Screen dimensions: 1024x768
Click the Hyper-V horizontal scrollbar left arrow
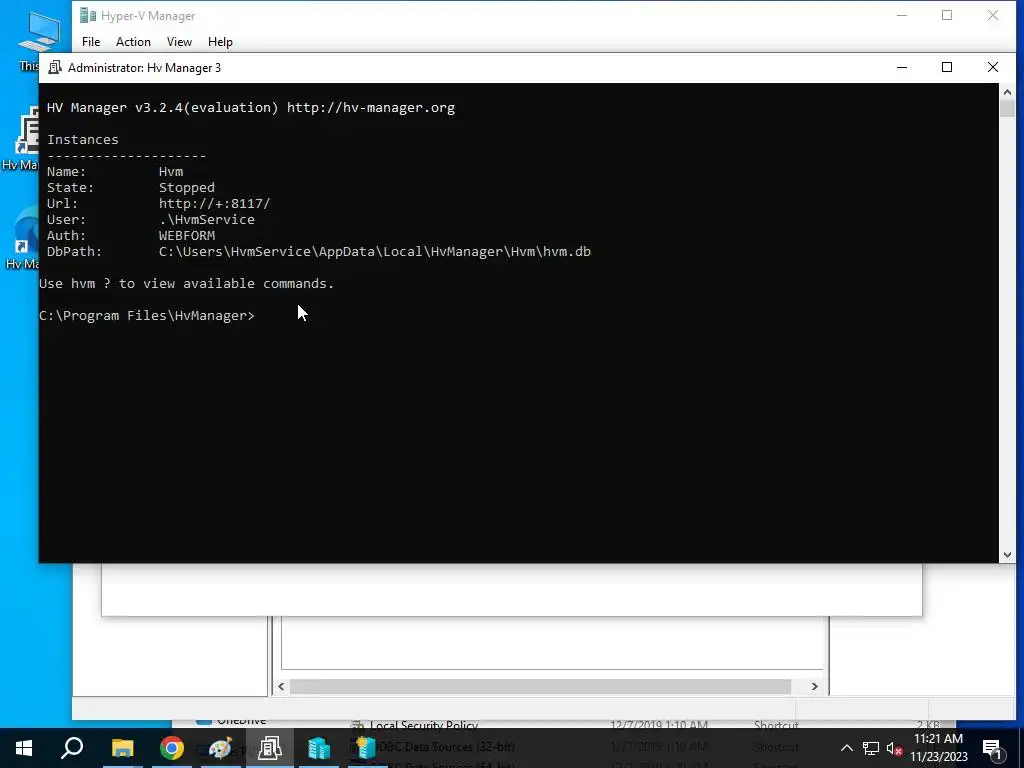tap(281, 686)
